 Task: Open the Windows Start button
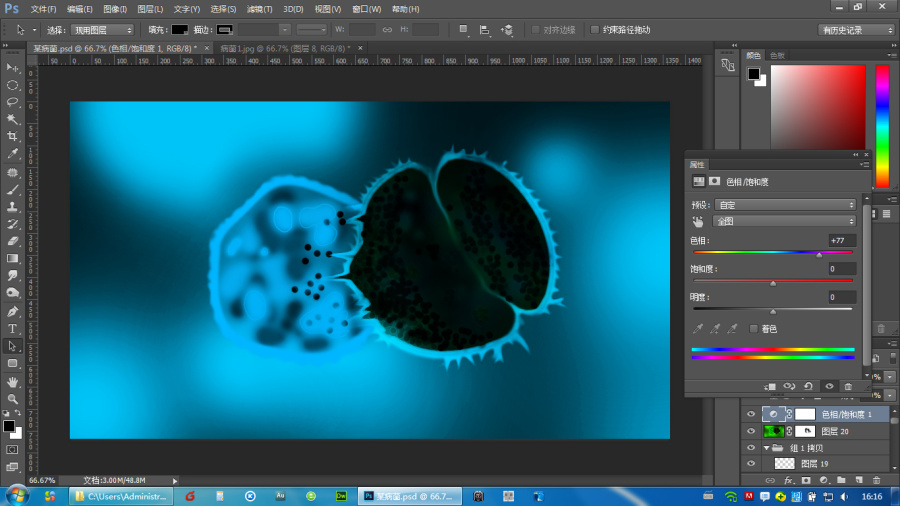[17, 495]
